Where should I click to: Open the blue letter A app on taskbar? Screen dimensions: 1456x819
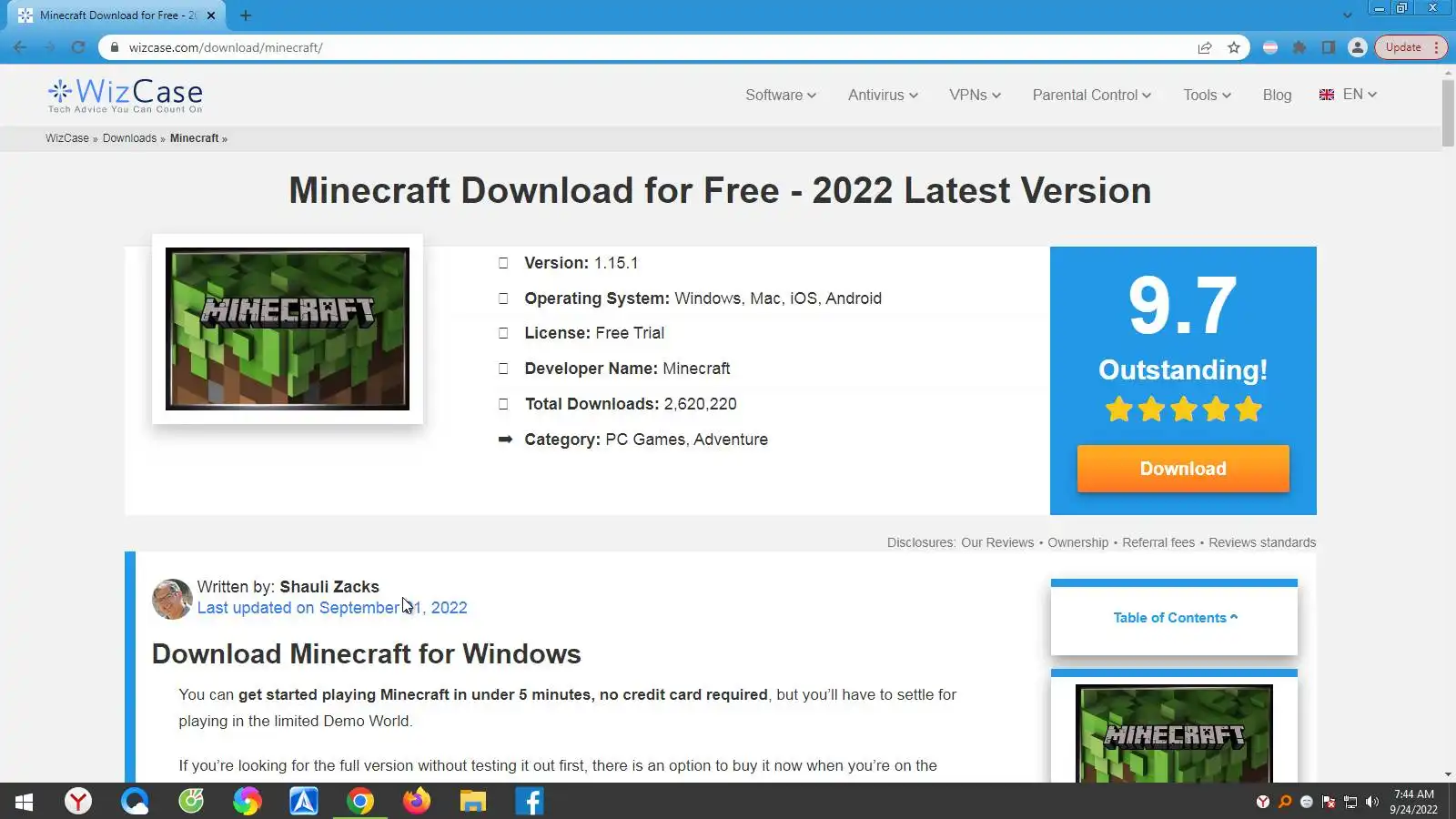click(x=304, y=802)
